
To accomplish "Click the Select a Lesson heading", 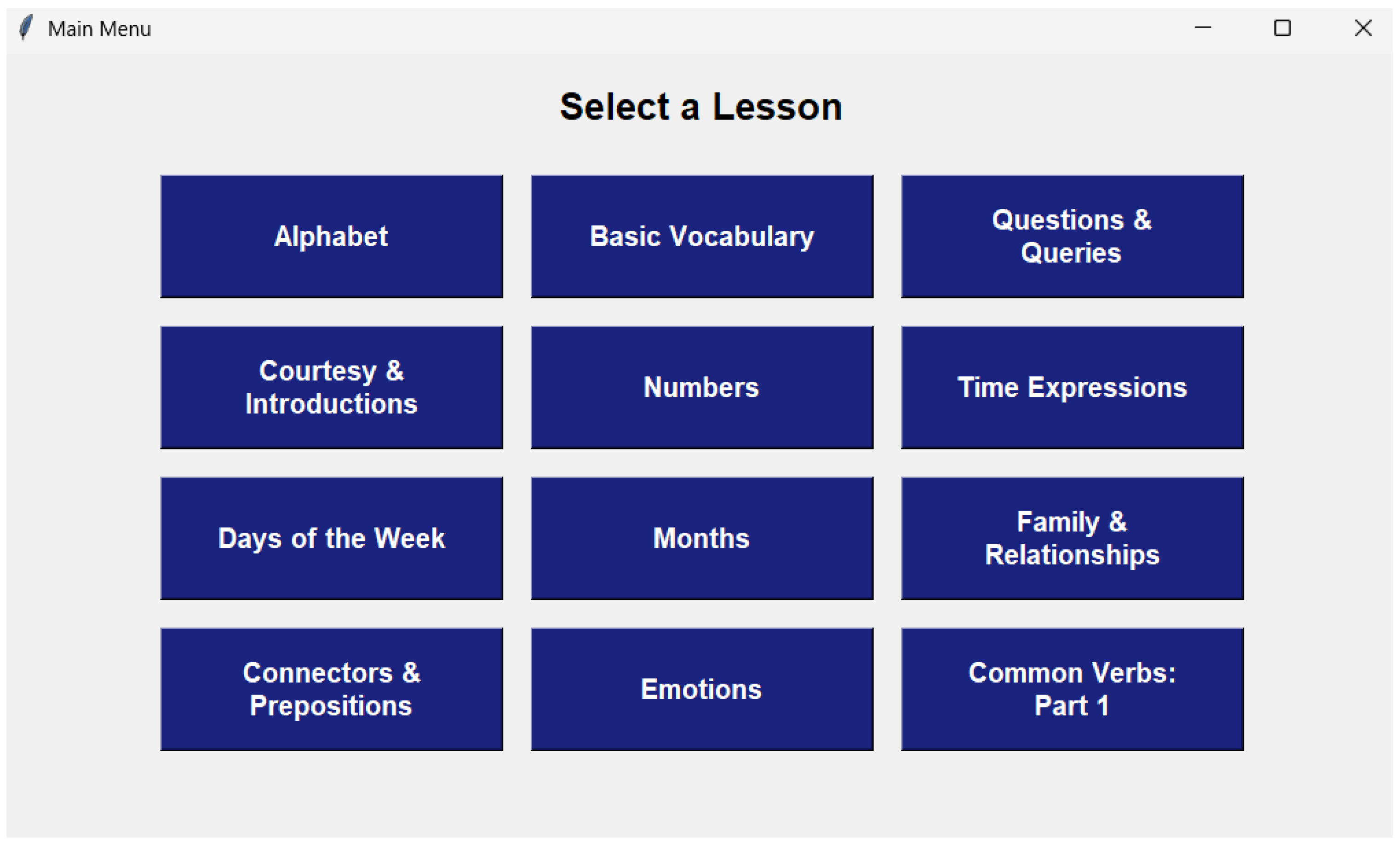I will (700, 107).
